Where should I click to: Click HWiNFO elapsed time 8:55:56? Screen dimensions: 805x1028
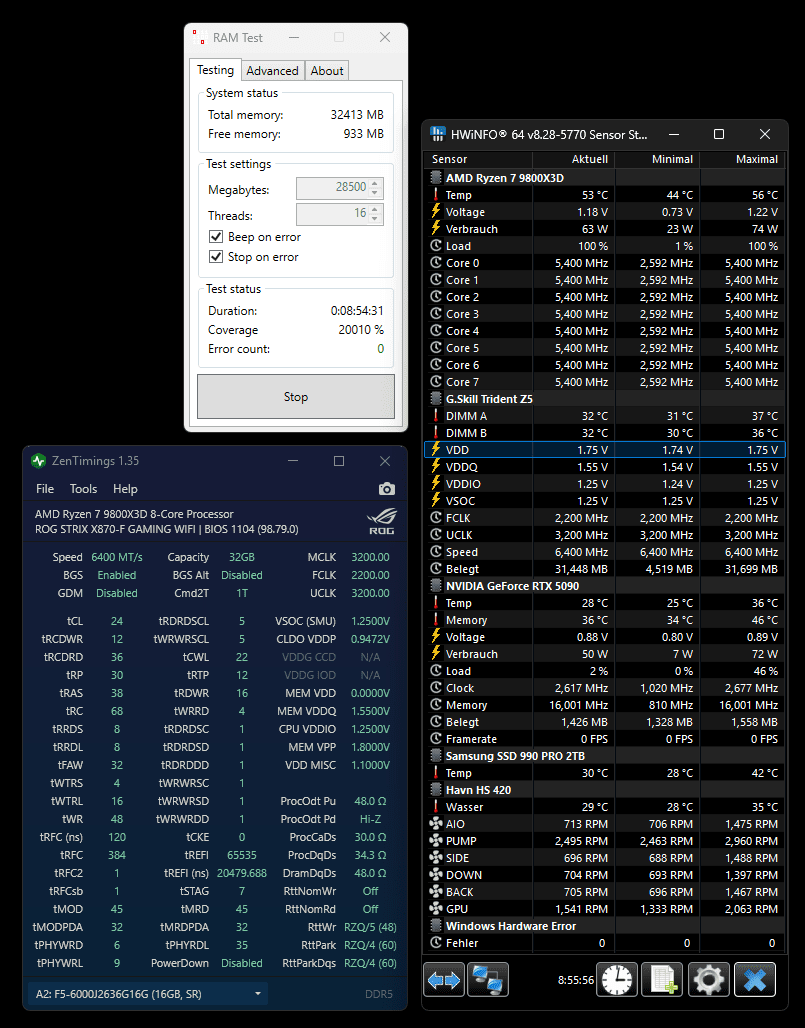pyautogui.click(x=576, y=980)
